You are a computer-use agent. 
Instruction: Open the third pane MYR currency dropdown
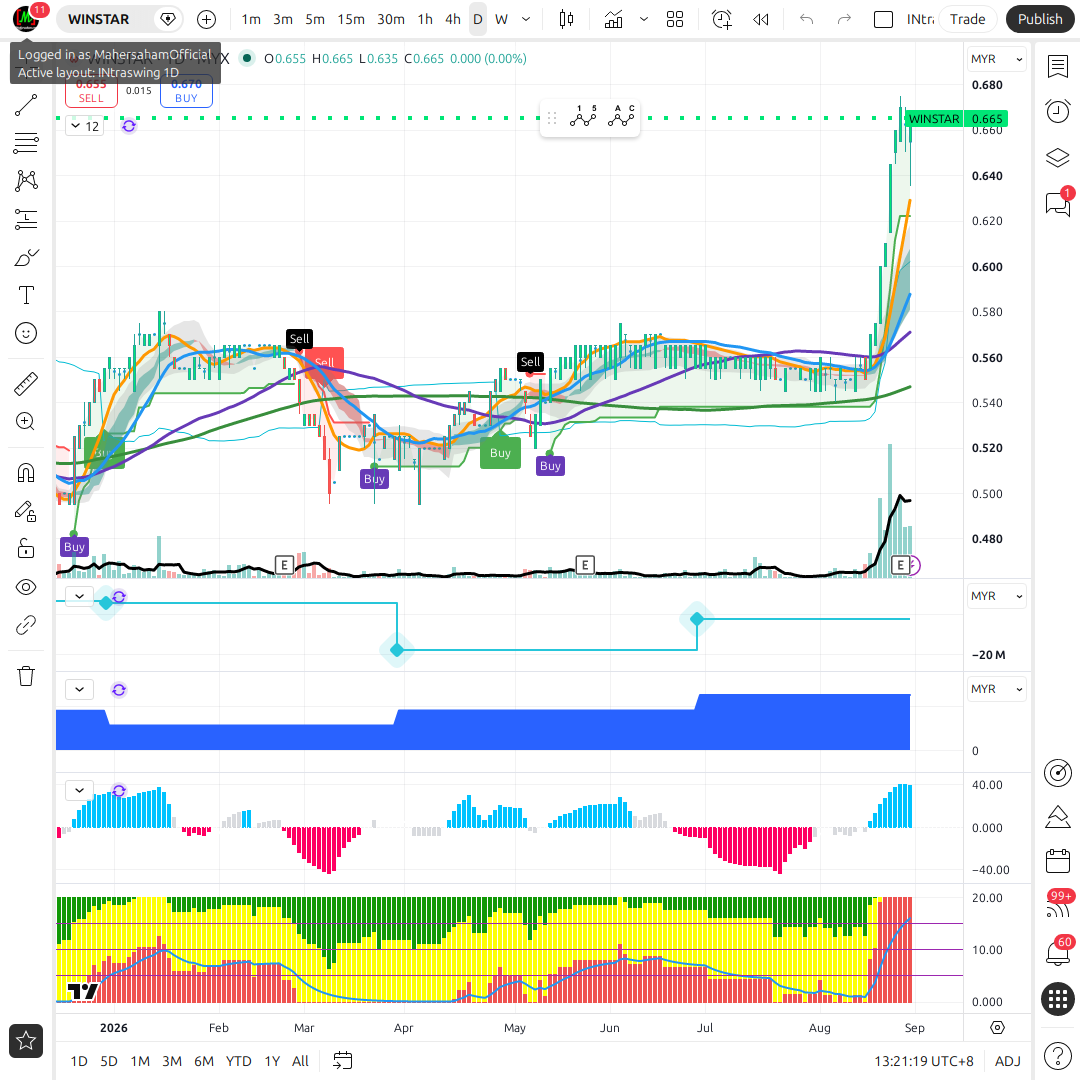pos(997,689)
